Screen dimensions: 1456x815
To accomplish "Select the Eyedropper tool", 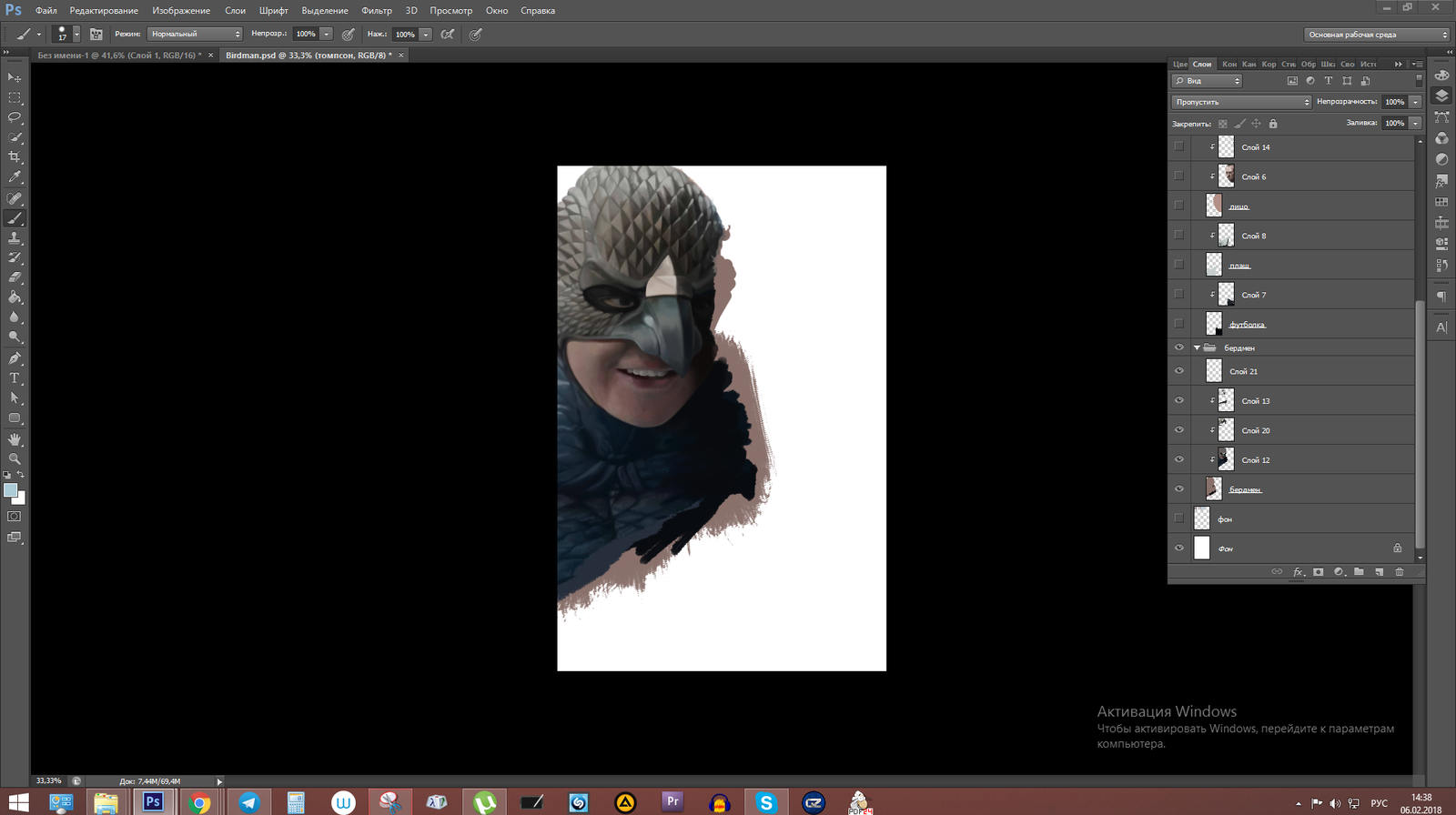I will point(15,177).
